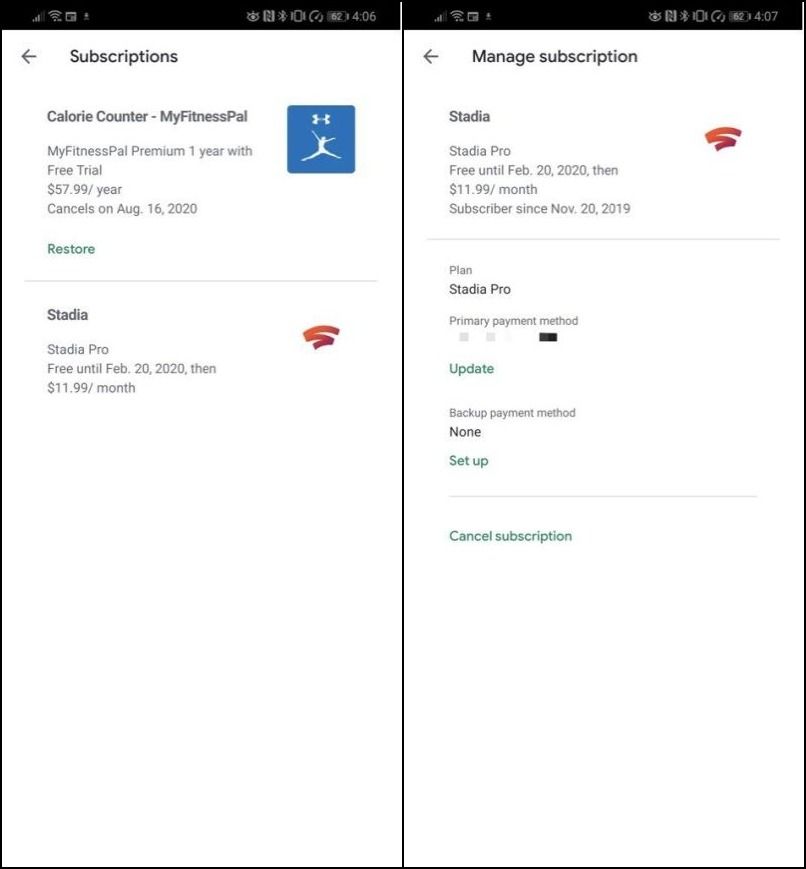
Task: Tap the back arrow on Subscriptions screen
Action: click(28, 56)
